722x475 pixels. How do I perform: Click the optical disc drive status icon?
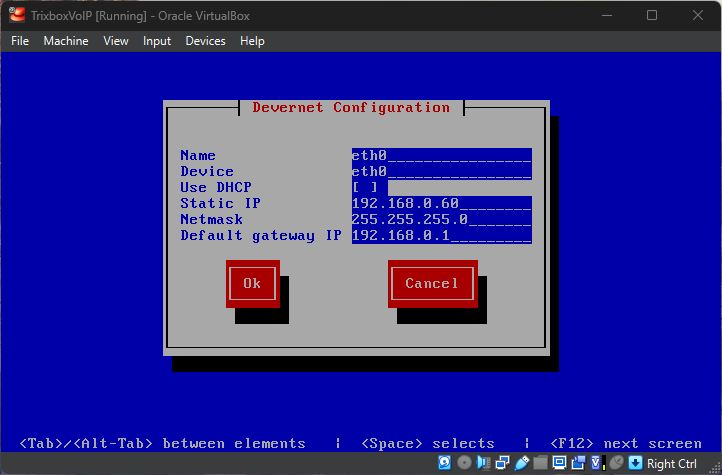coord(465,463)
